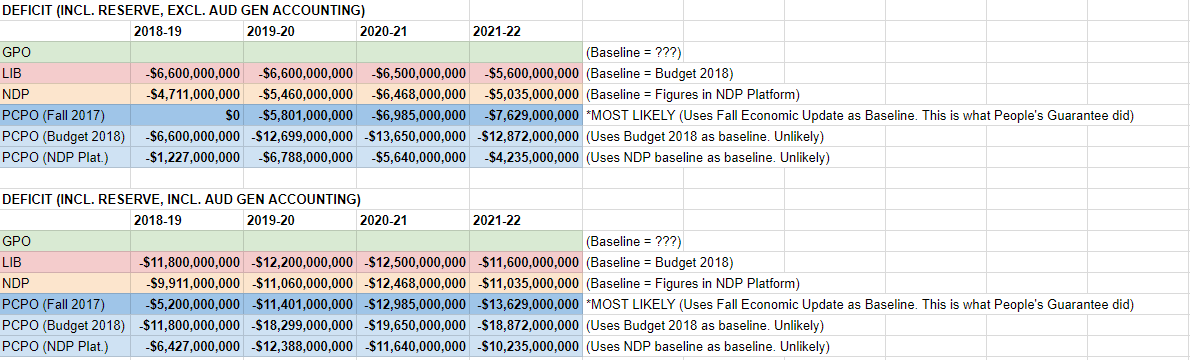Select the -$12,388,000,000 cell
The width and height of the screenshot is (1190, 360).
point(300,347)
